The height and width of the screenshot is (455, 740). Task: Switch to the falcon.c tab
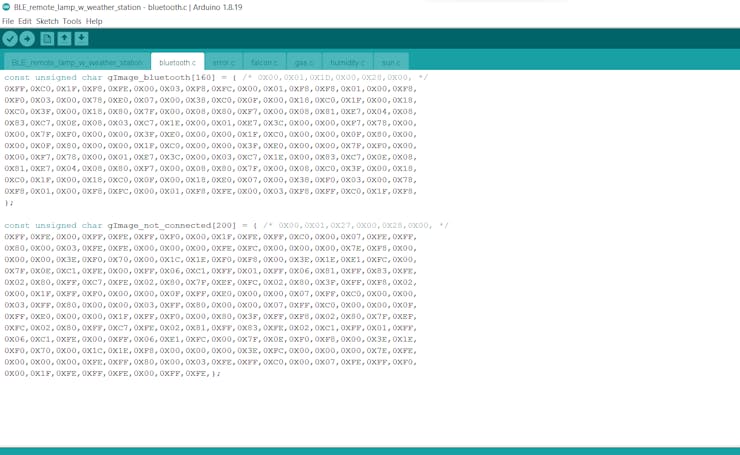[264, 62]
